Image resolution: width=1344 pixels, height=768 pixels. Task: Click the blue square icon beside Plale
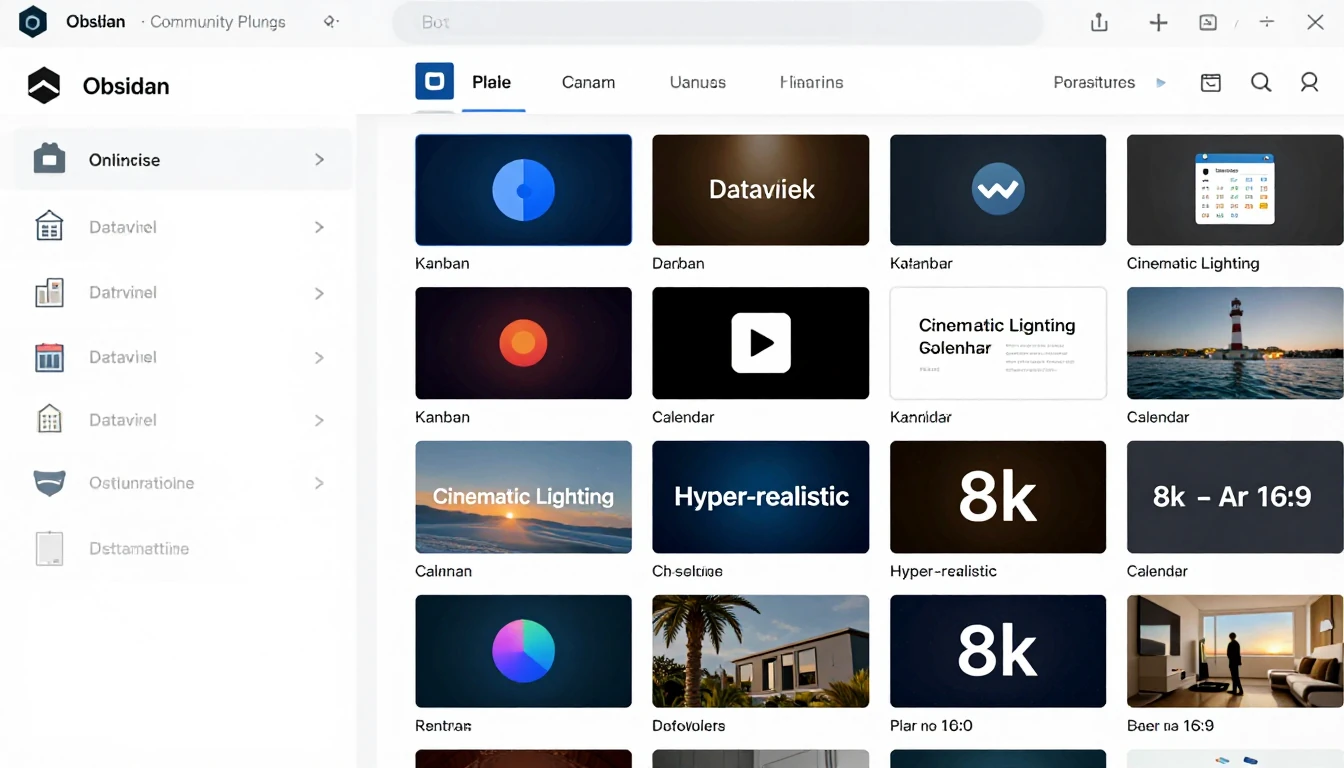pos(434,82)
